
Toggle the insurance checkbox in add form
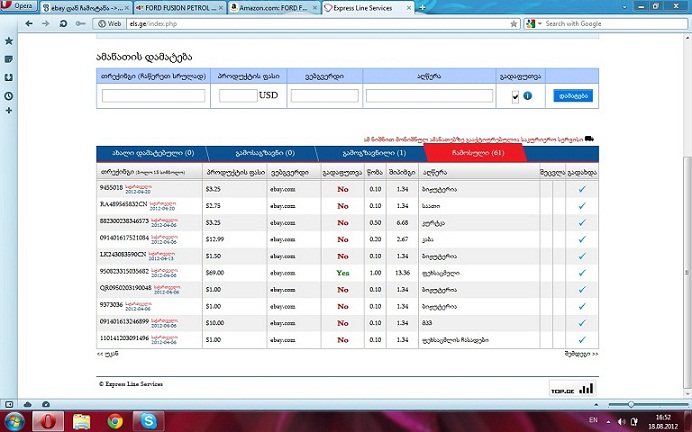click(515, 97)
